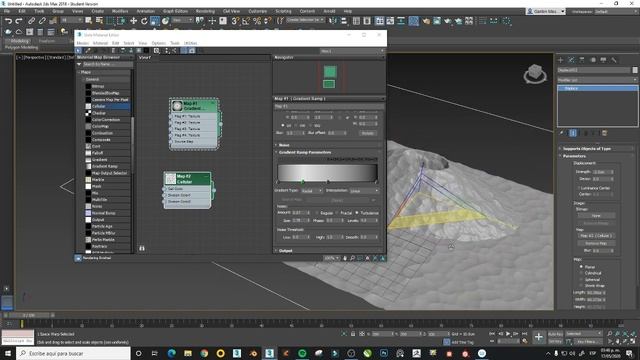Viewport: 640px width, 360px height.
Task: Select Gradient Ramp in the map browser list
Action: [108, 166]
